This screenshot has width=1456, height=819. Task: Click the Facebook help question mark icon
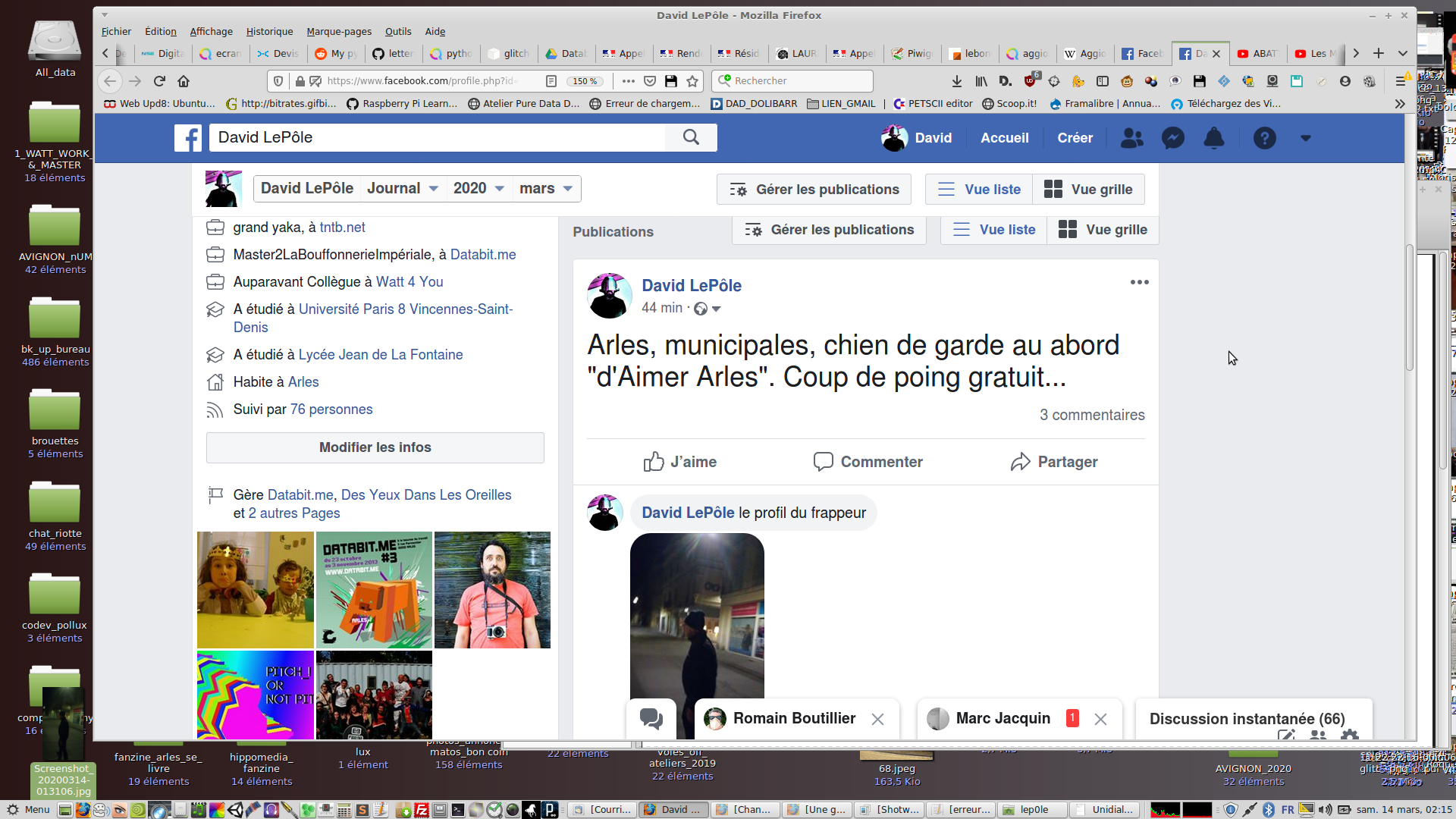tap(1264, 138)
